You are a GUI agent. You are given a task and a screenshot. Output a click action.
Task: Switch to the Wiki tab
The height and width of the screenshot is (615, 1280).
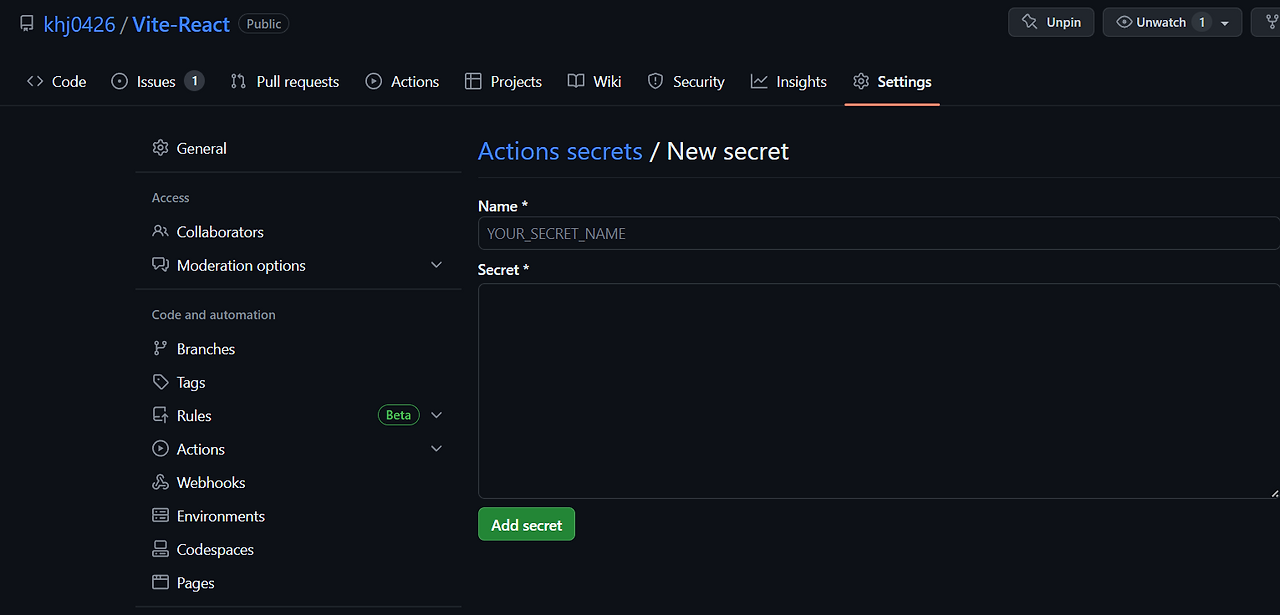click(595, 81)
